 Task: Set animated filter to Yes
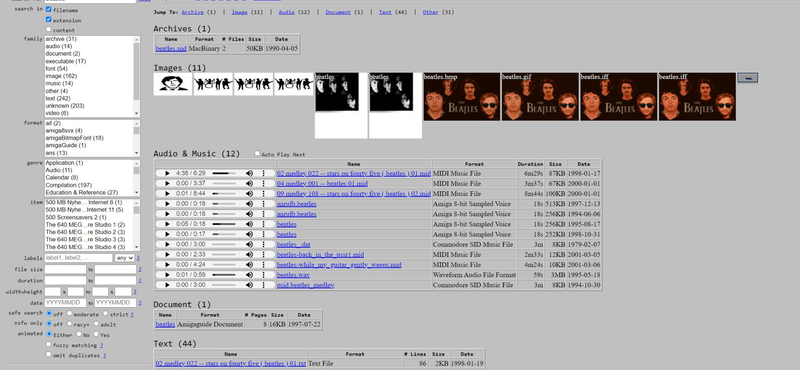point(96,334)
